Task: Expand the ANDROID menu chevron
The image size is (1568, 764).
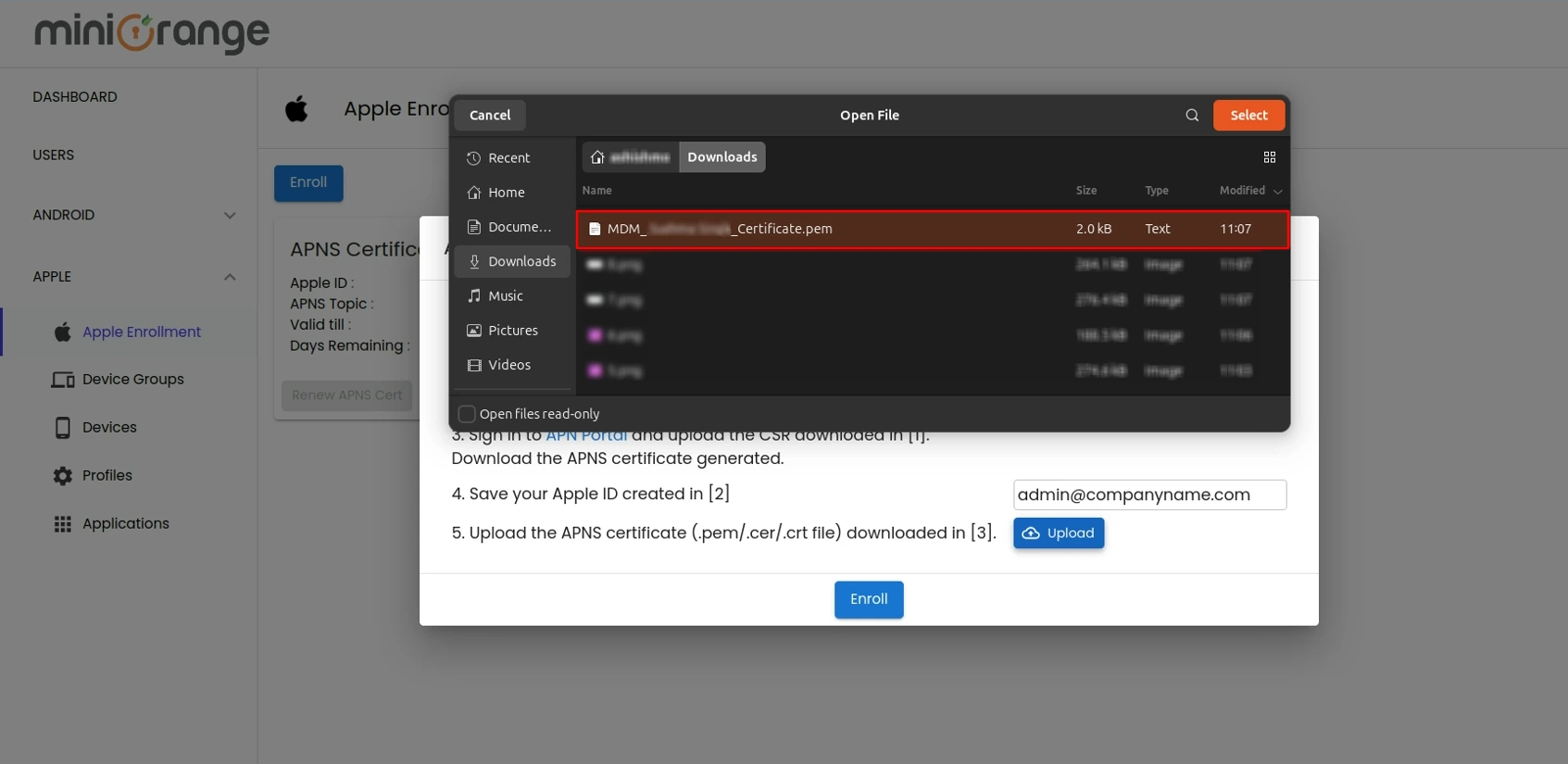Action: [x=230, y=216]
